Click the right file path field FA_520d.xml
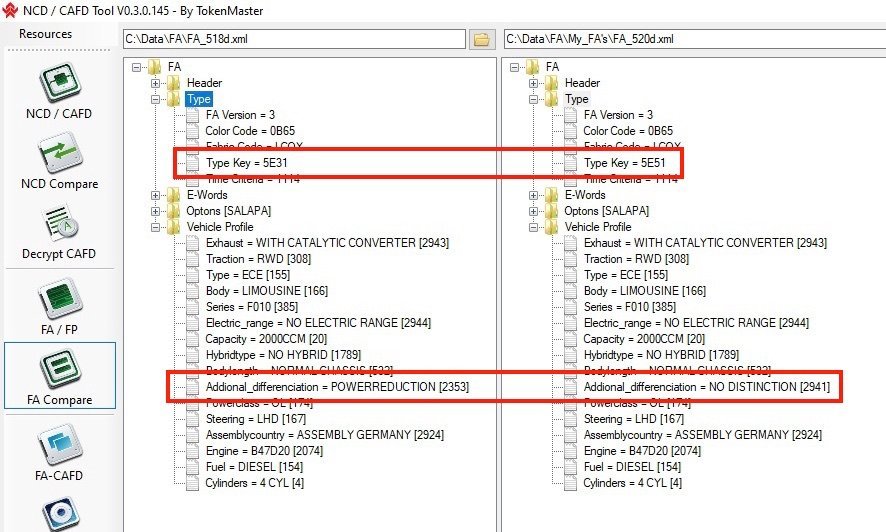This screenshot has width=886, height=532. (x=690, y=39)
